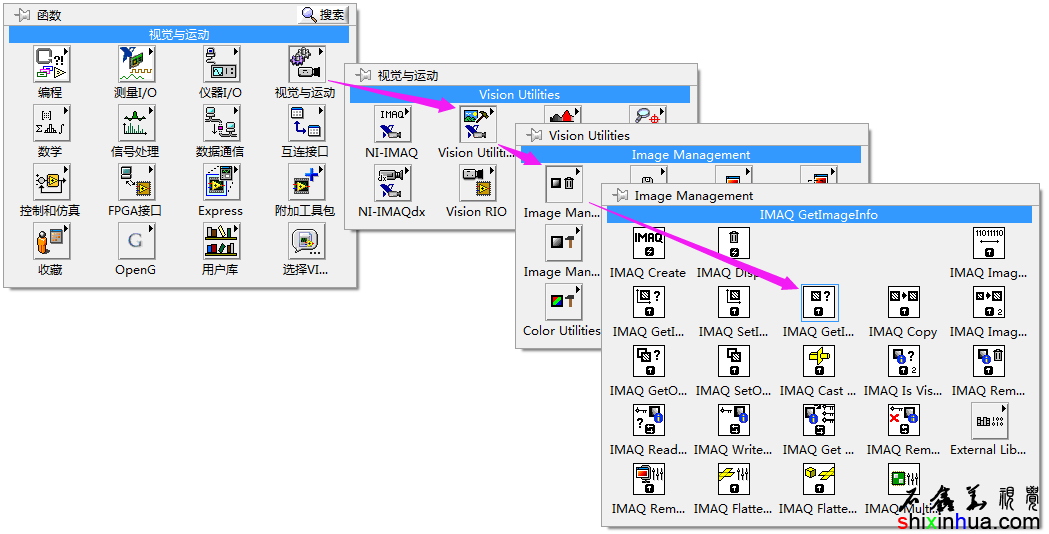Open the 视觉与运动 subpalette icon
1049x534 pixels.
pos(304,65)
